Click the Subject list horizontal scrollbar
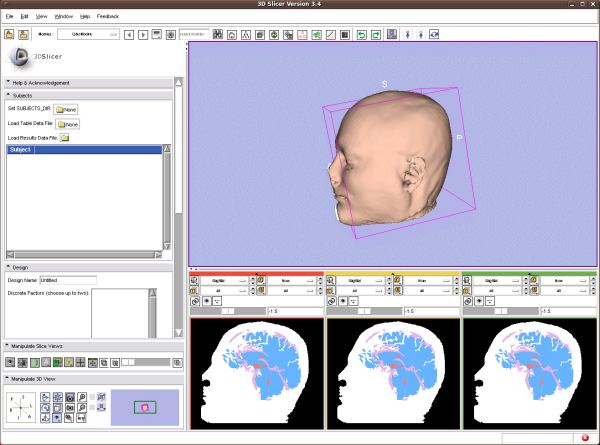The height and width of the screenshot is (445, 600). click(x=84, y=255)
